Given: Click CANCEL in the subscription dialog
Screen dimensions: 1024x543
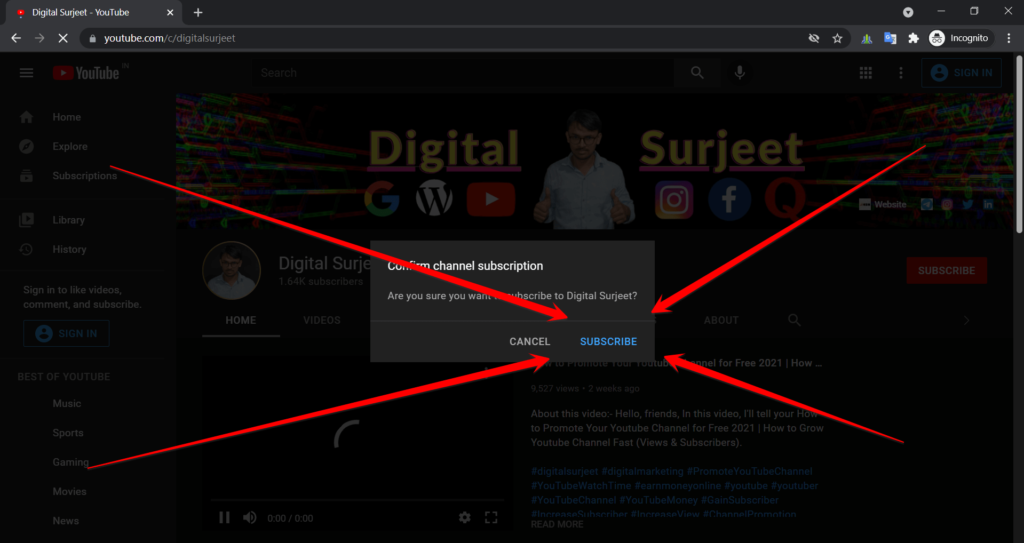Looking at the screenshot, I should tap(530, 341).
